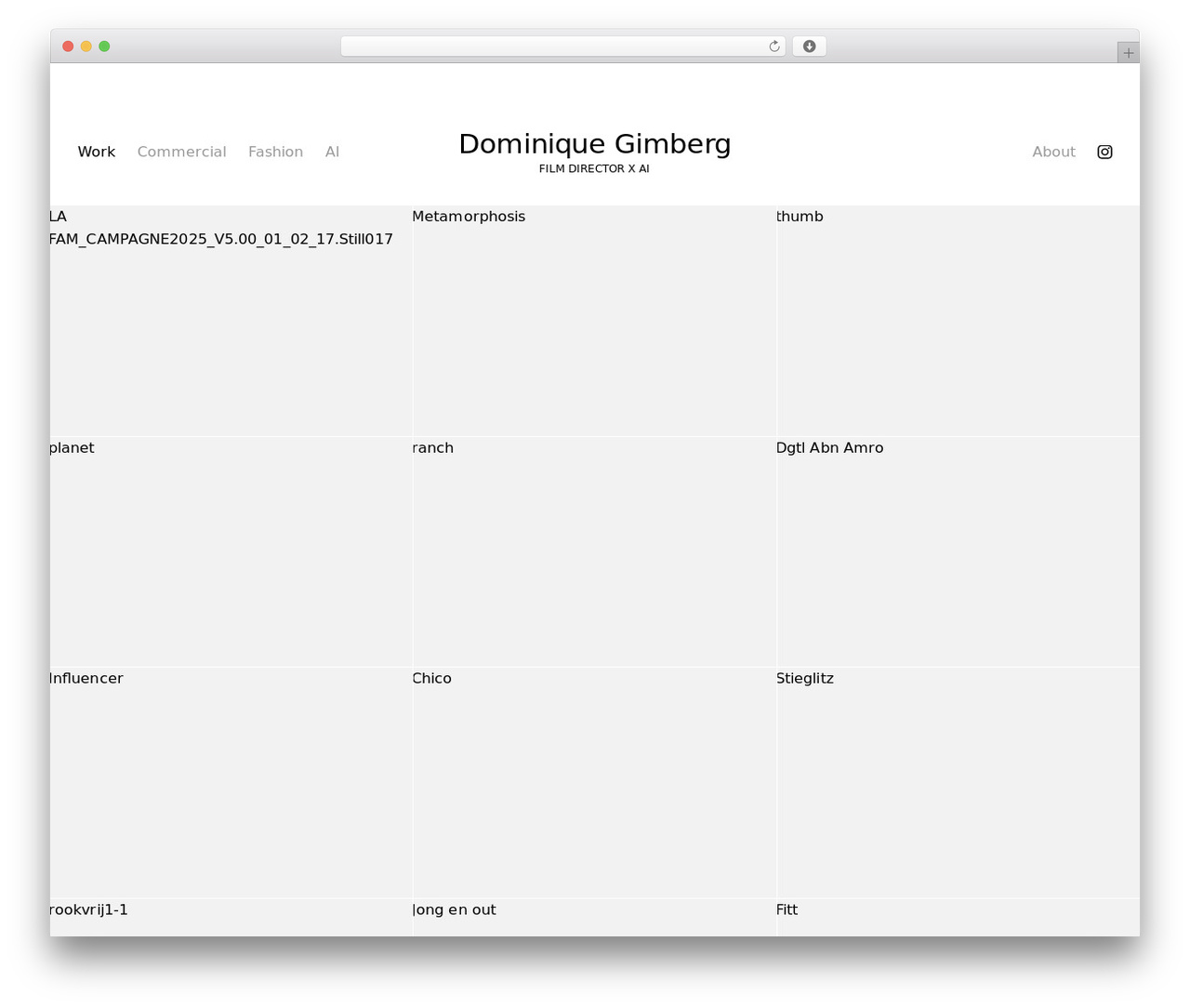Open the Chico project thumbnail
The width and height of the screenshot is (1190, 1008).
(594, 783)
